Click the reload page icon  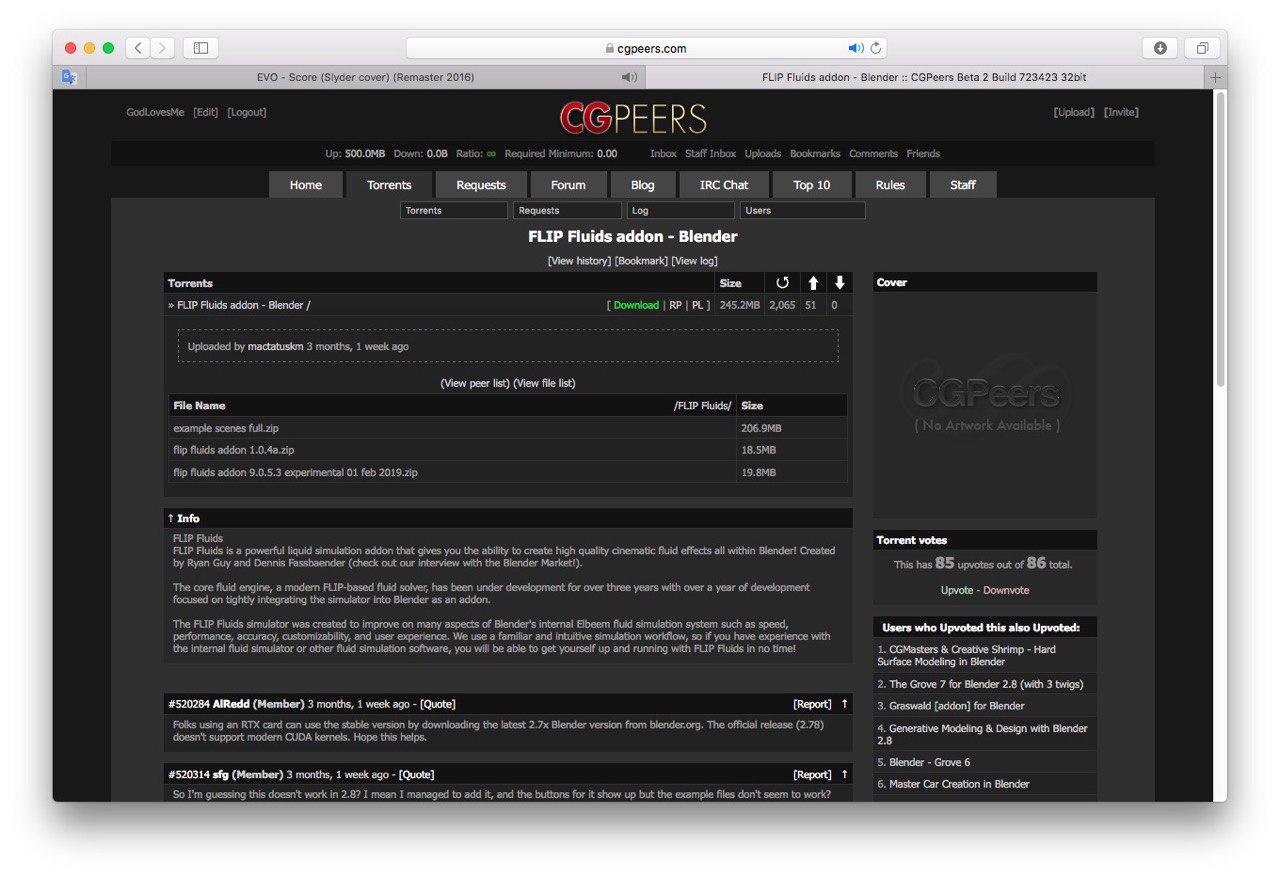876,48
